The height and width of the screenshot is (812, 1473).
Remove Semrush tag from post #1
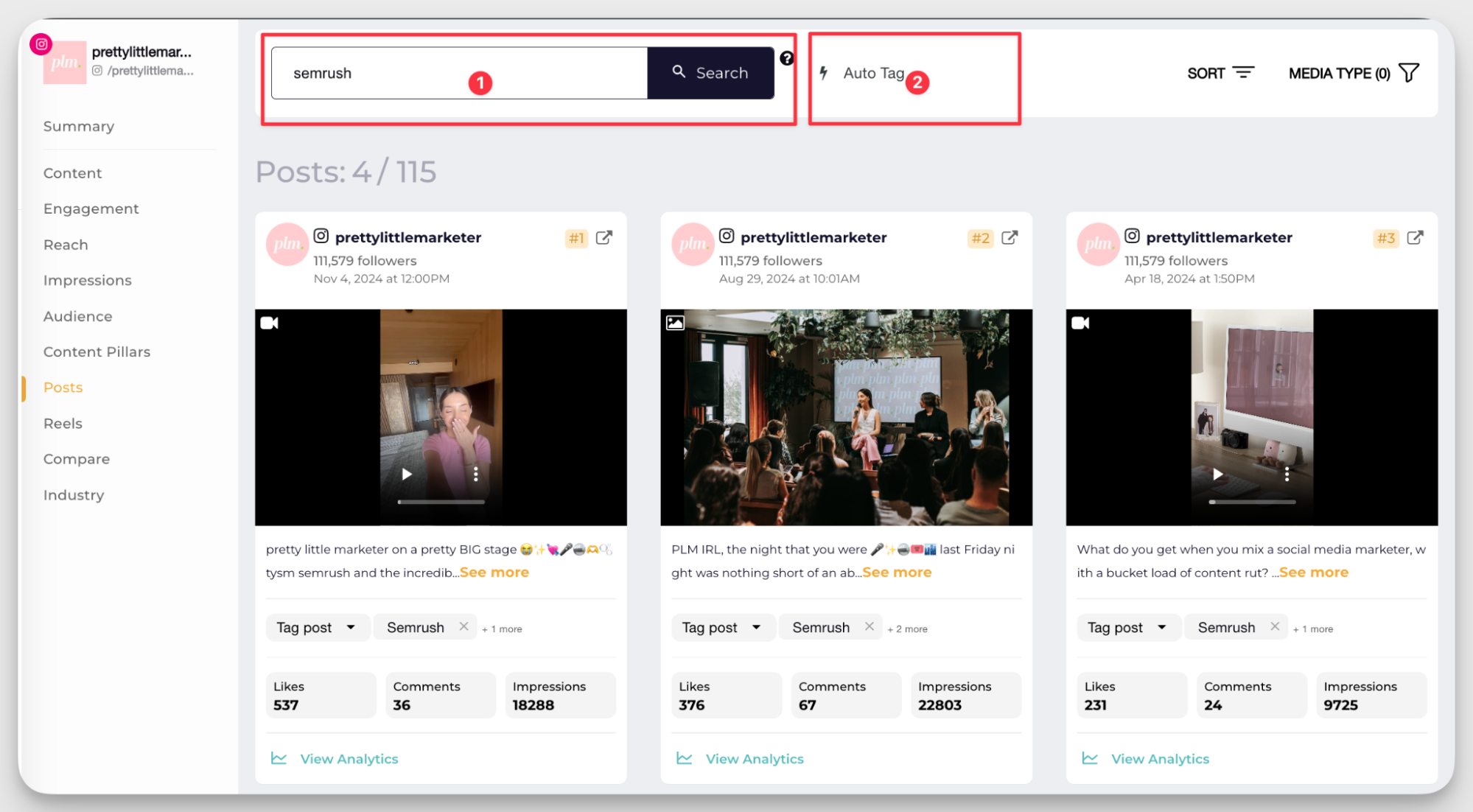tap(463, 626)
